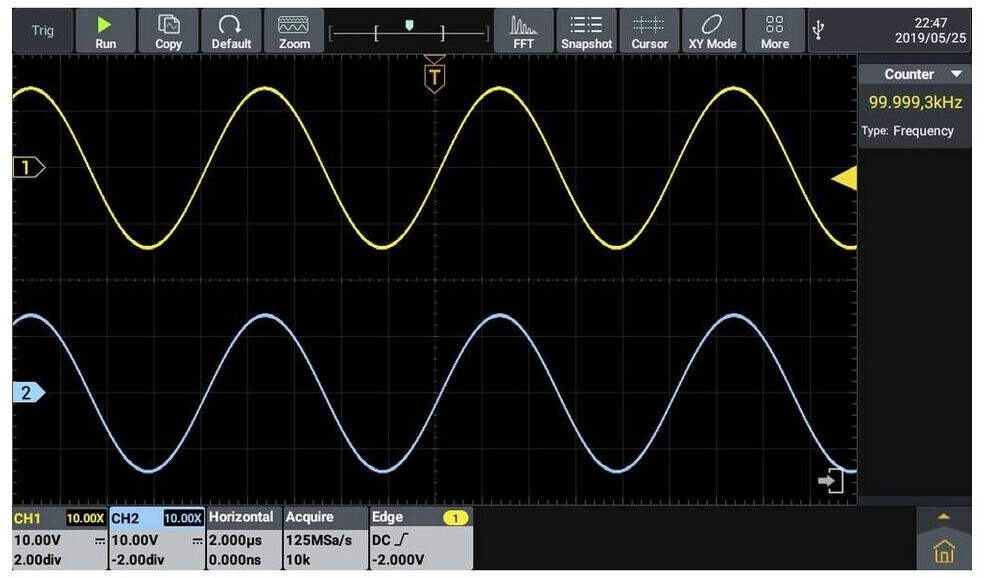Screen dimensions: 984x578
Task: Toggle the CH2 channel settings box
Action: [x=155, y=538]
